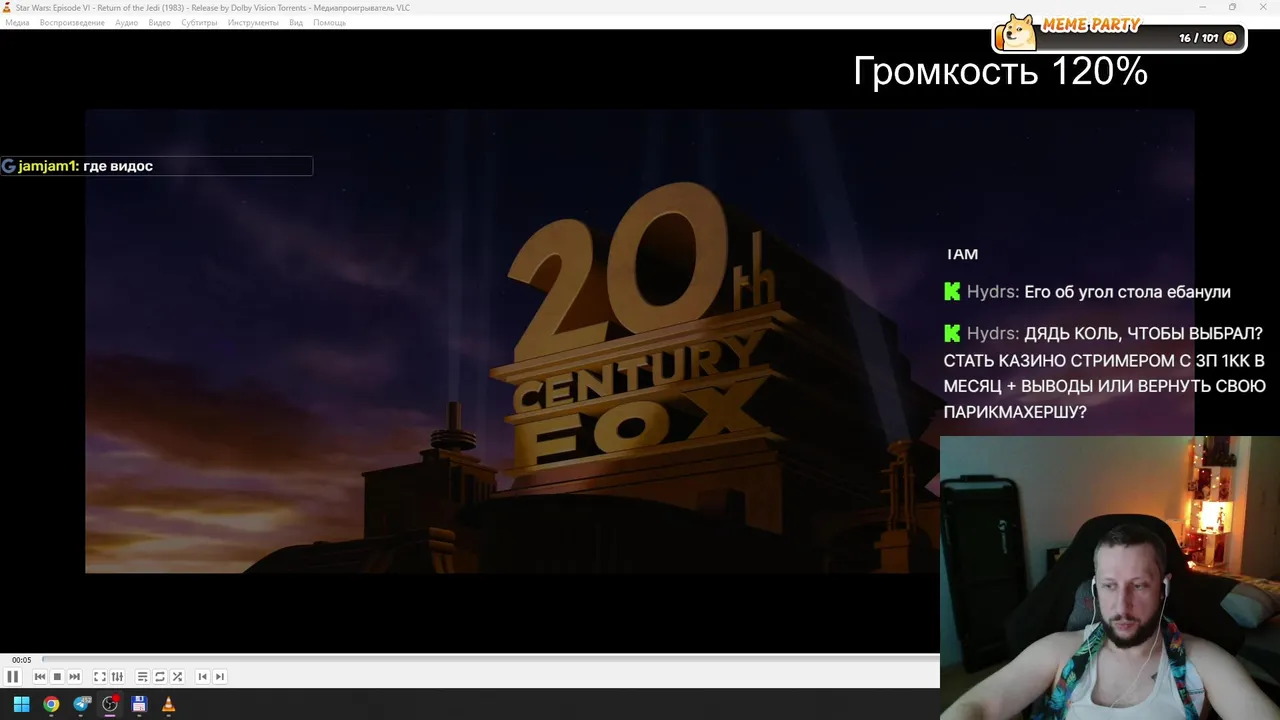Open the Помощь menu
This screenshot has width=1280, height=720.
click(329, 22)
